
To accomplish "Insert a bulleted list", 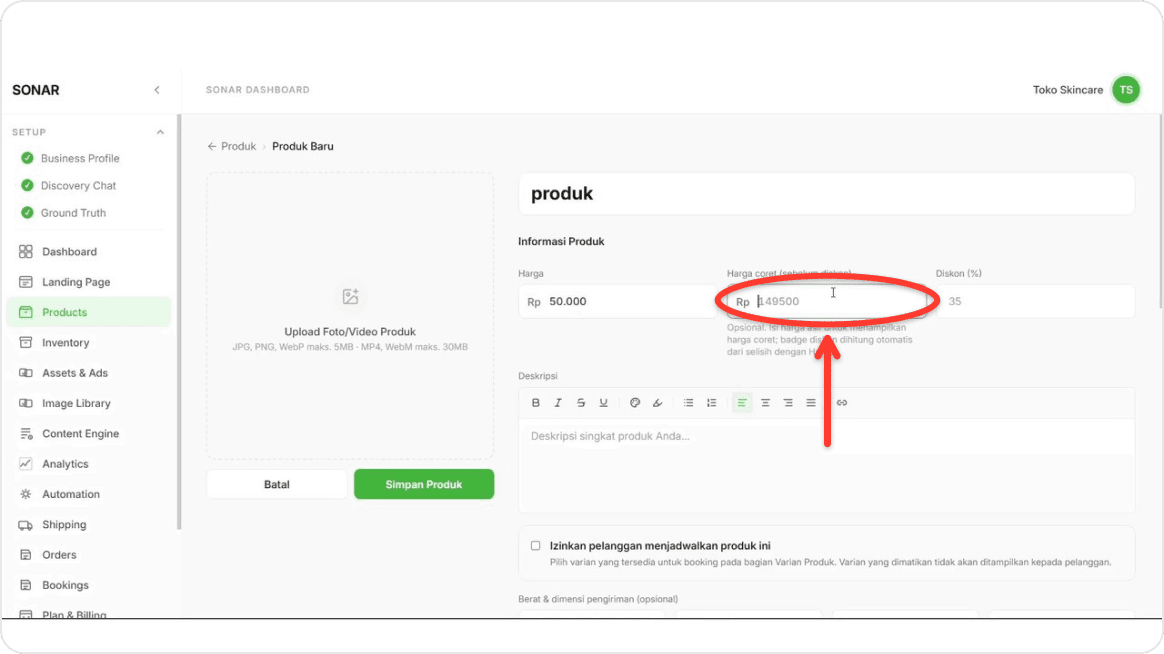I will pos(689,403).
